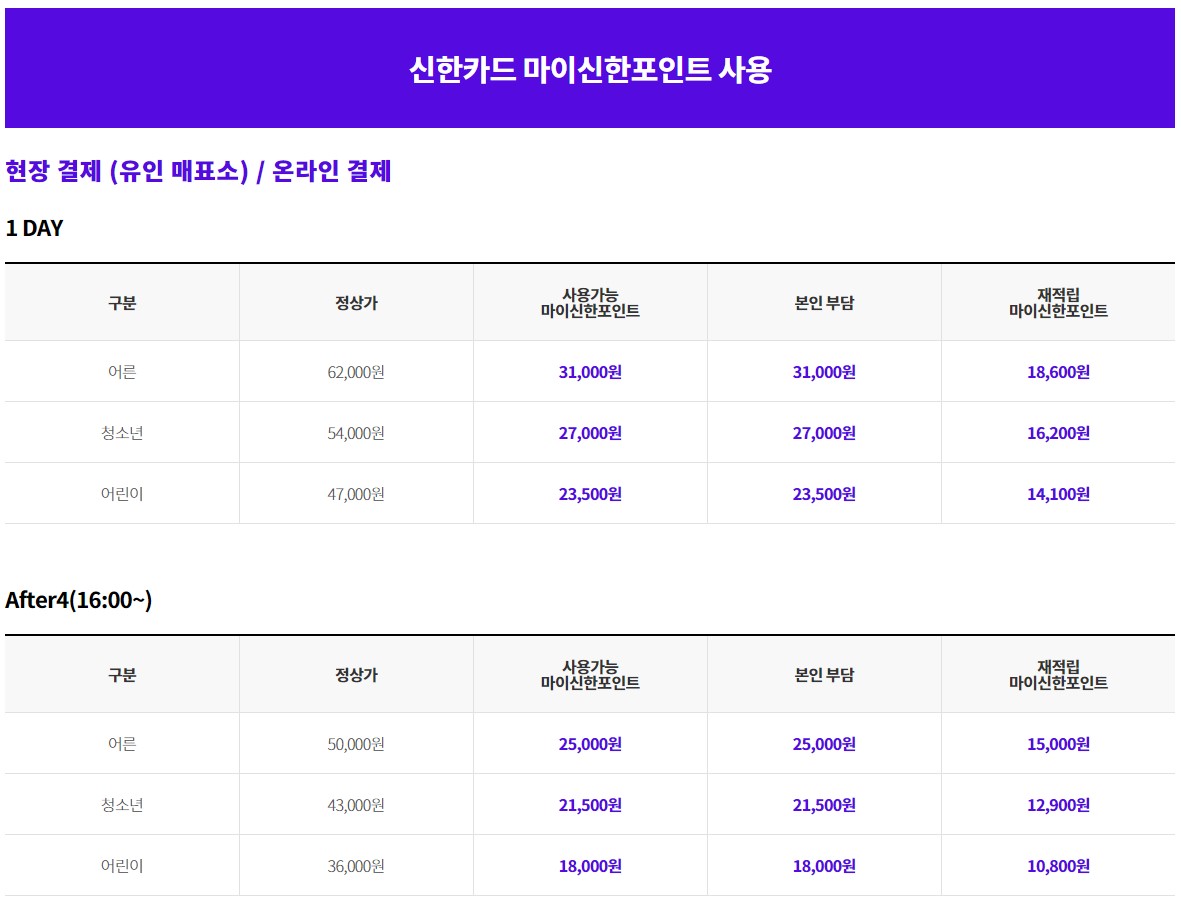The height and width of the screenshot is (911, 1181).
Task: Click 21,500원 under 본인 부담 column
Action: 824,805
